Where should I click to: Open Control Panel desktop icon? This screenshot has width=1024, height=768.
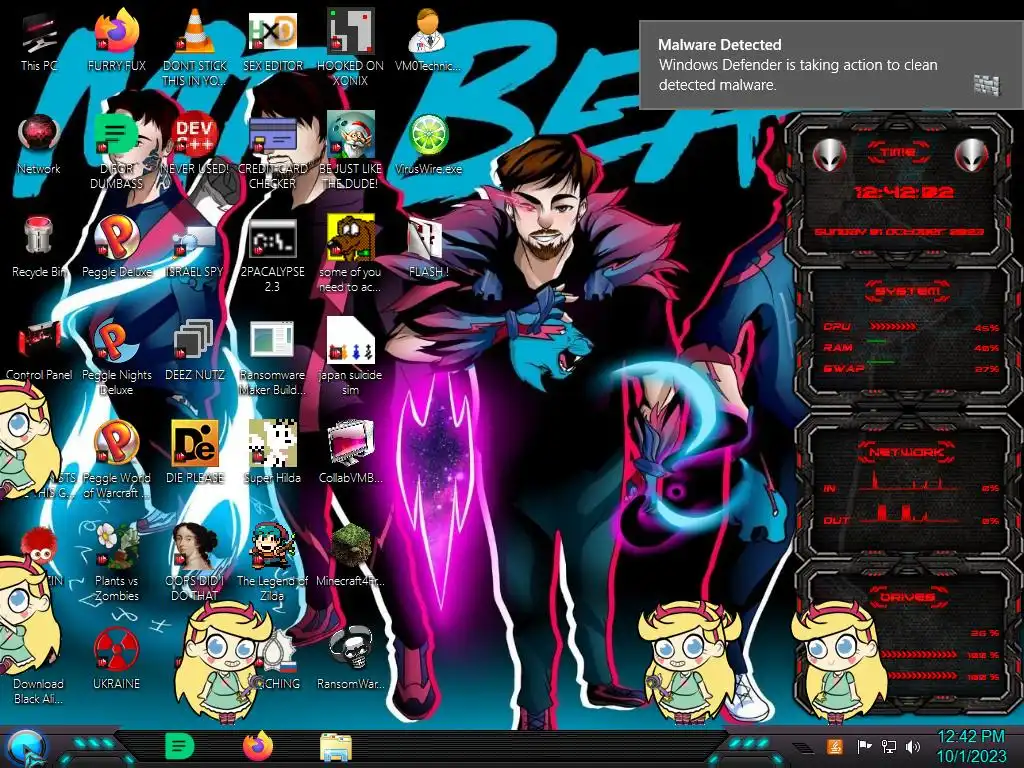tap(39, 351)
